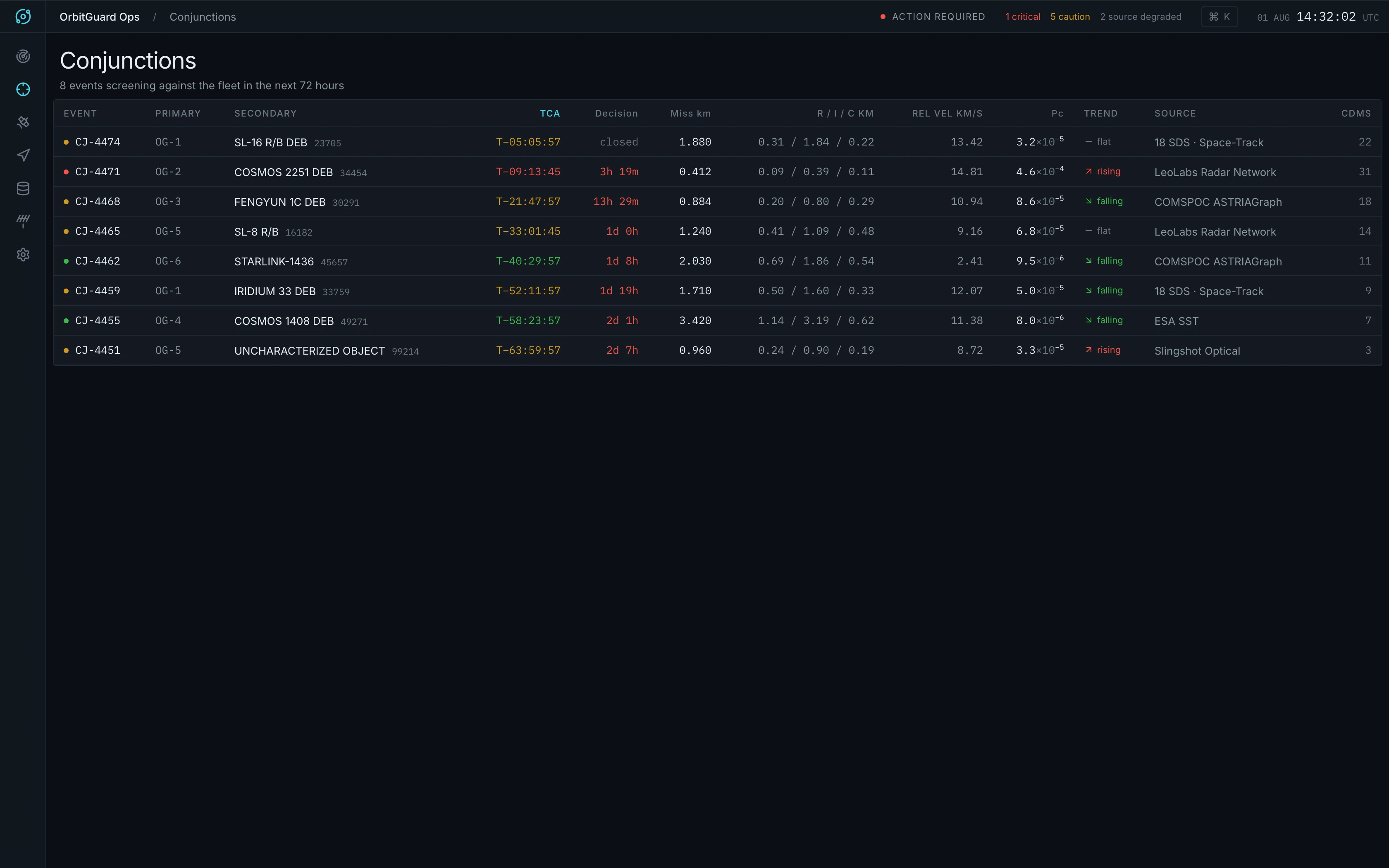1389x868 pixels.
Task: Click the amber status dot of CJ-4474
Action: pyautogui.click(x=66, y=142)
